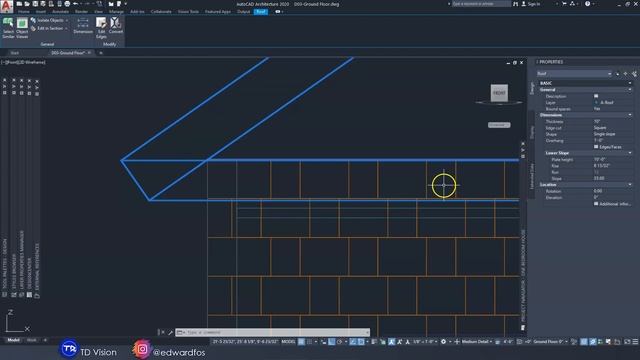Click the Dimension tool in the ribbon
This screenshot has width=640, height=360.
(83, 25)
